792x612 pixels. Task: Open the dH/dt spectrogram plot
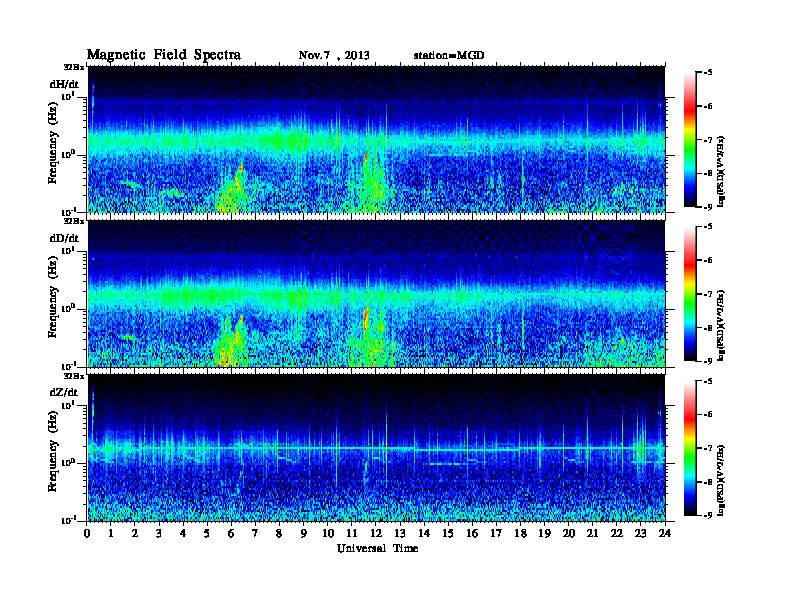point(376,139)
